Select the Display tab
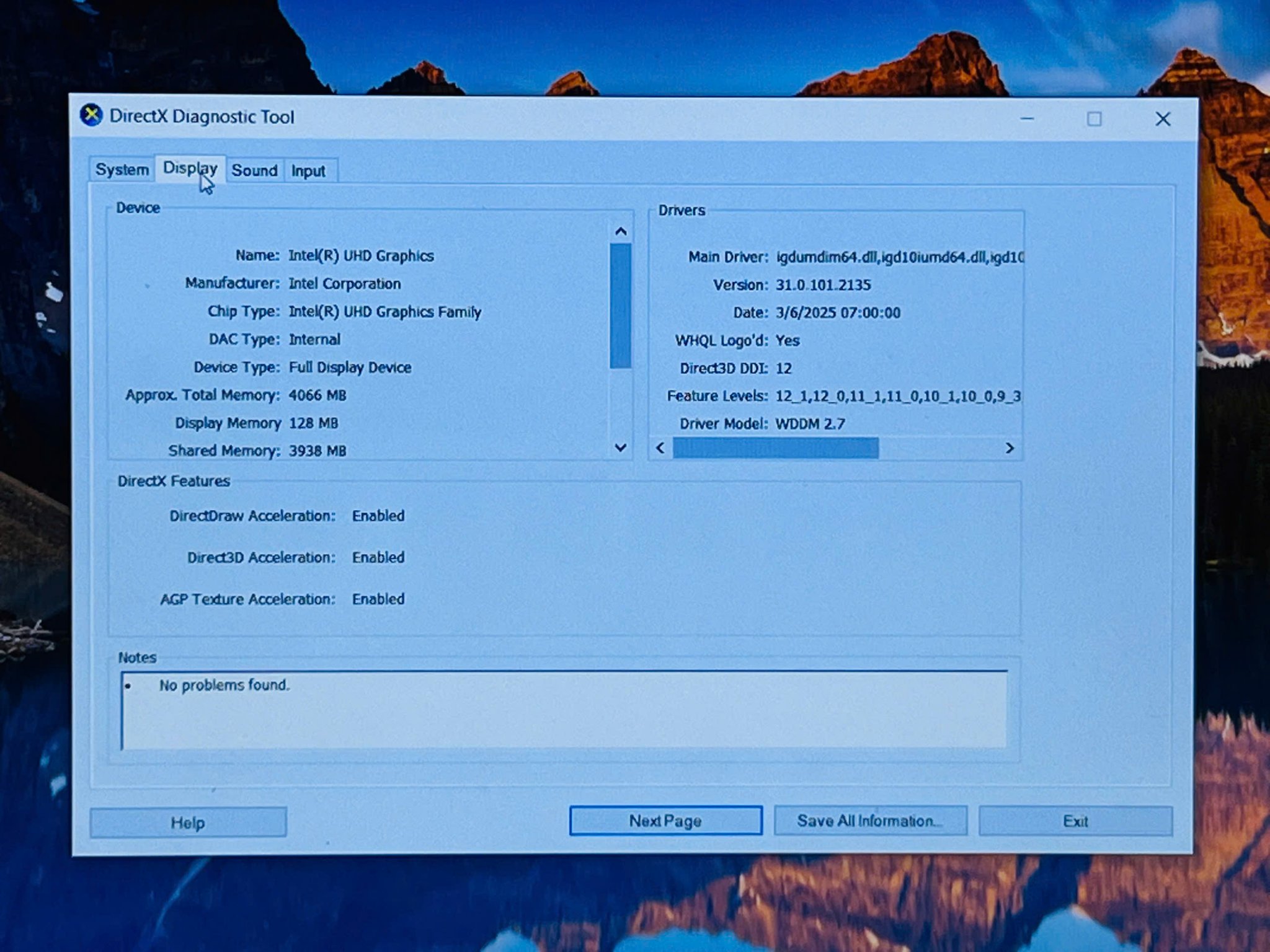 (x=190, y=169)
